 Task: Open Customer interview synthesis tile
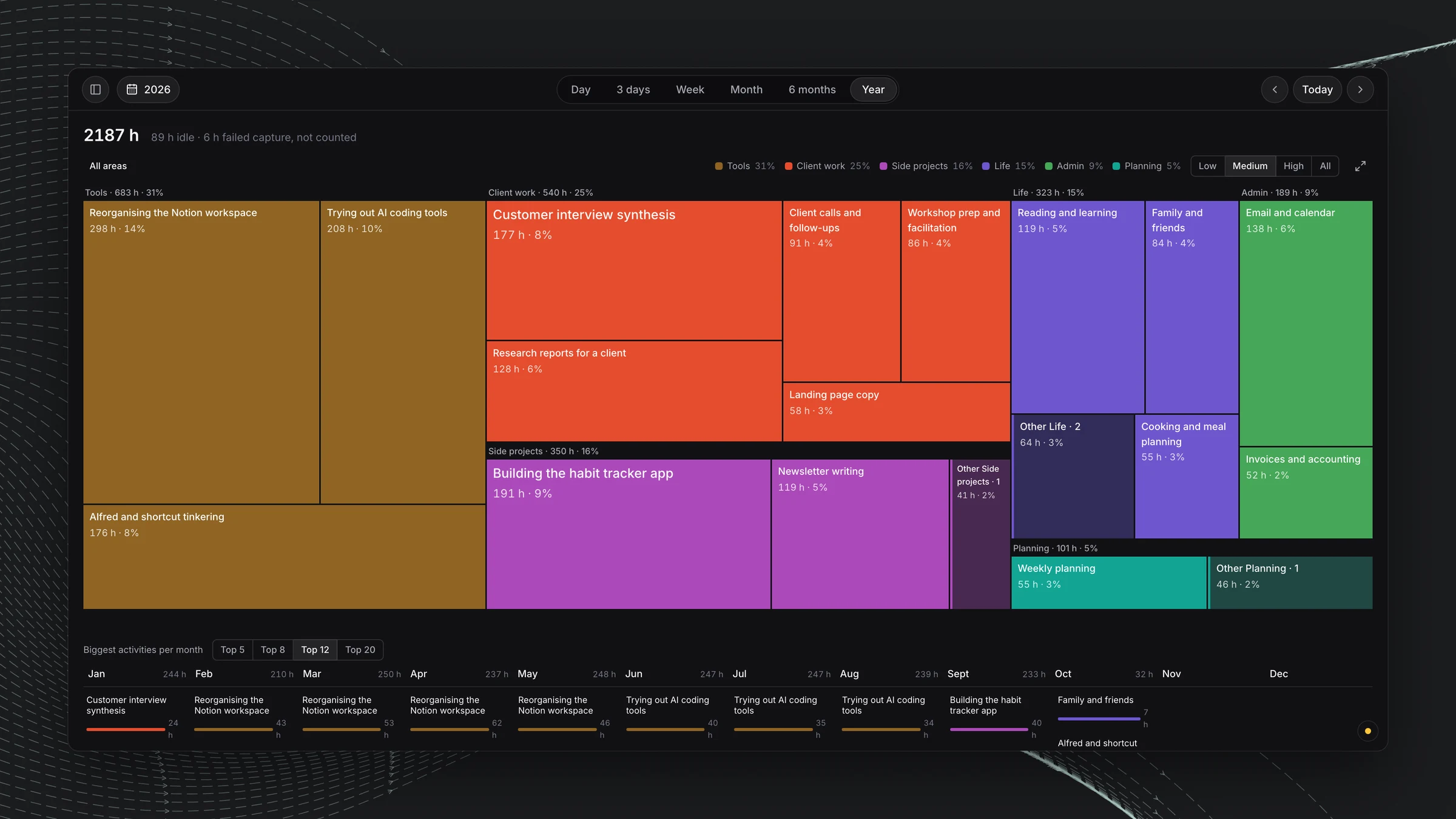(x=634, y=271)
